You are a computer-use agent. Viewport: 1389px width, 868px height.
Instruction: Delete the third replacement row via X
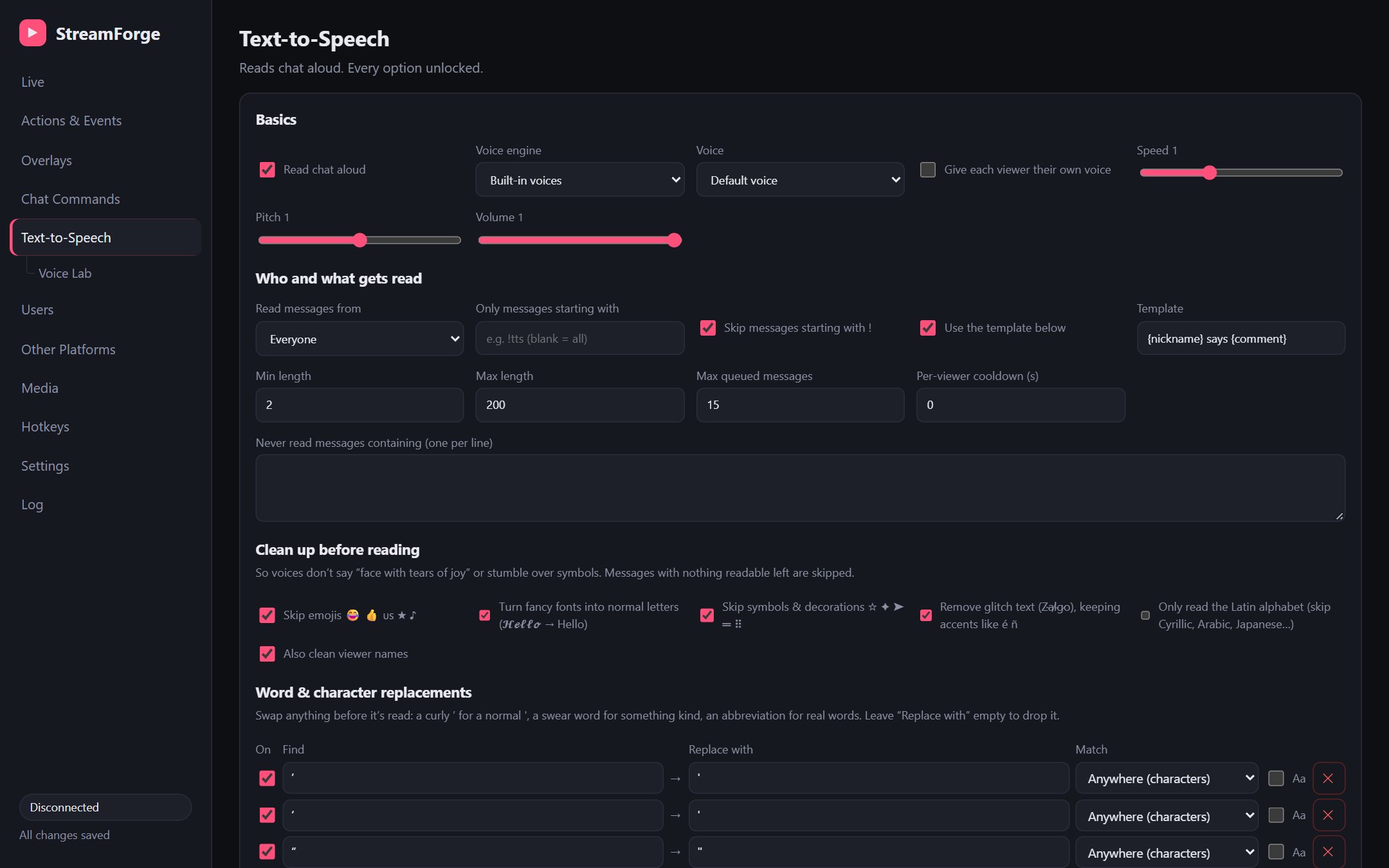[x=1328, y=852]
